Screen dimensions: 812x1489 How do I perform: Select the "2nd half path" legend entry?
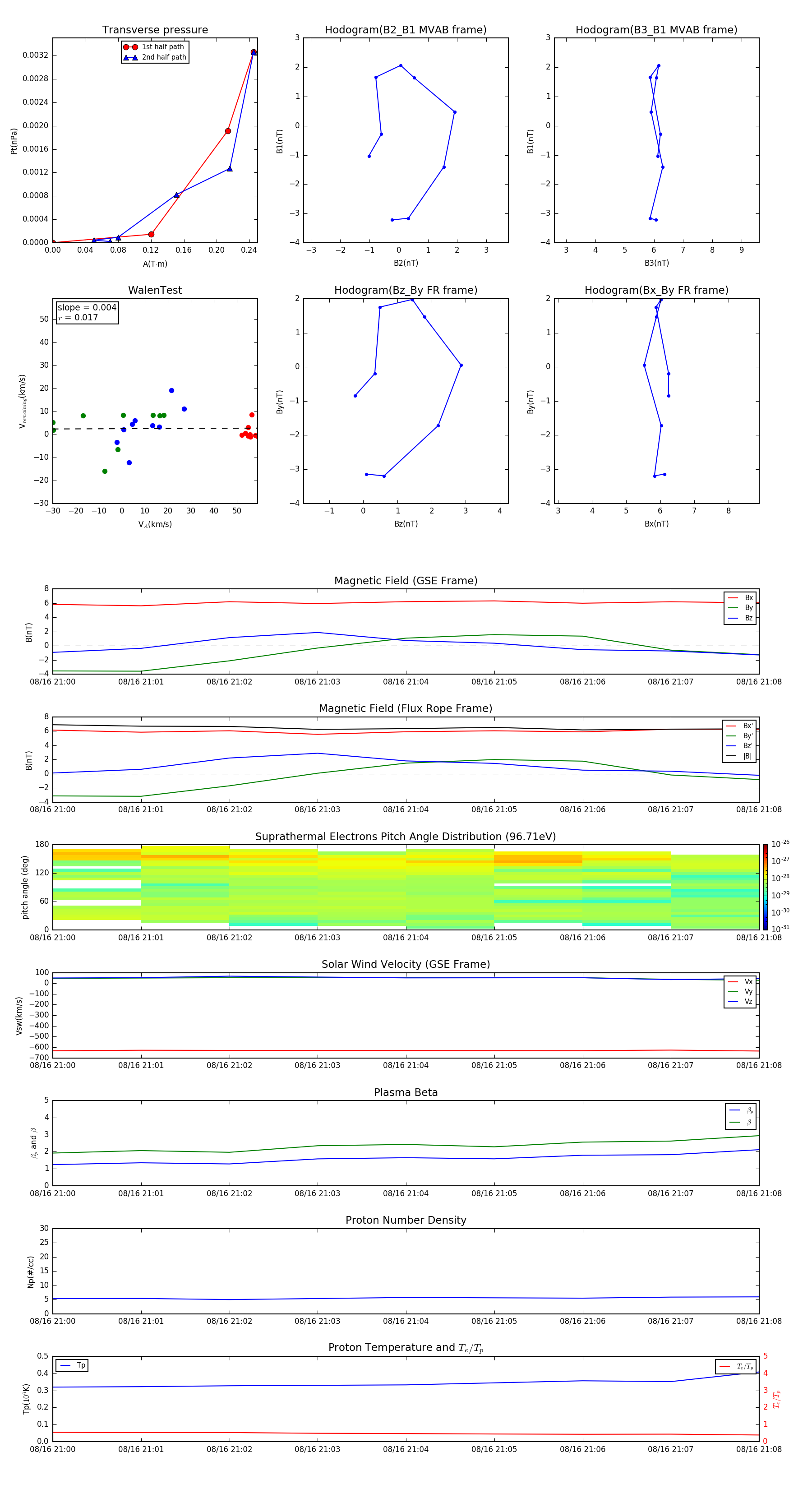[x=155, y=57]
